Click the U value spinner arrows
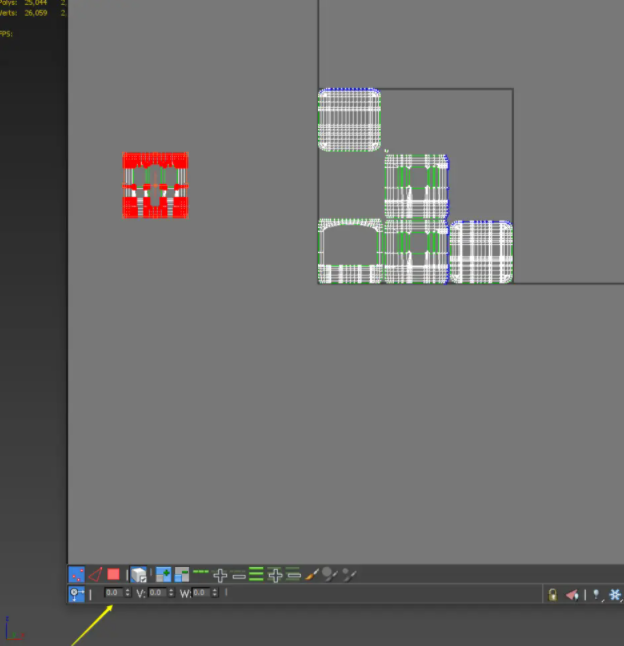624x646 pixels. [127, 593]
